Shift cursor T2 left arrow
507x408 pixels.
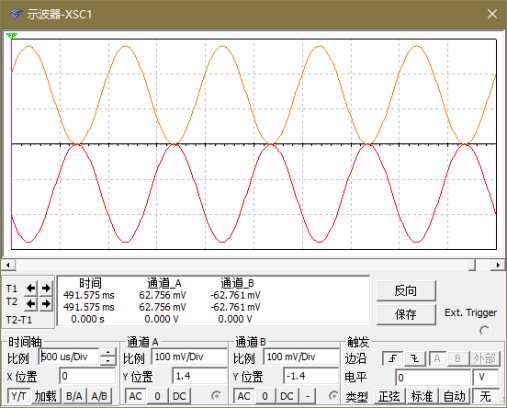(31, 303)
